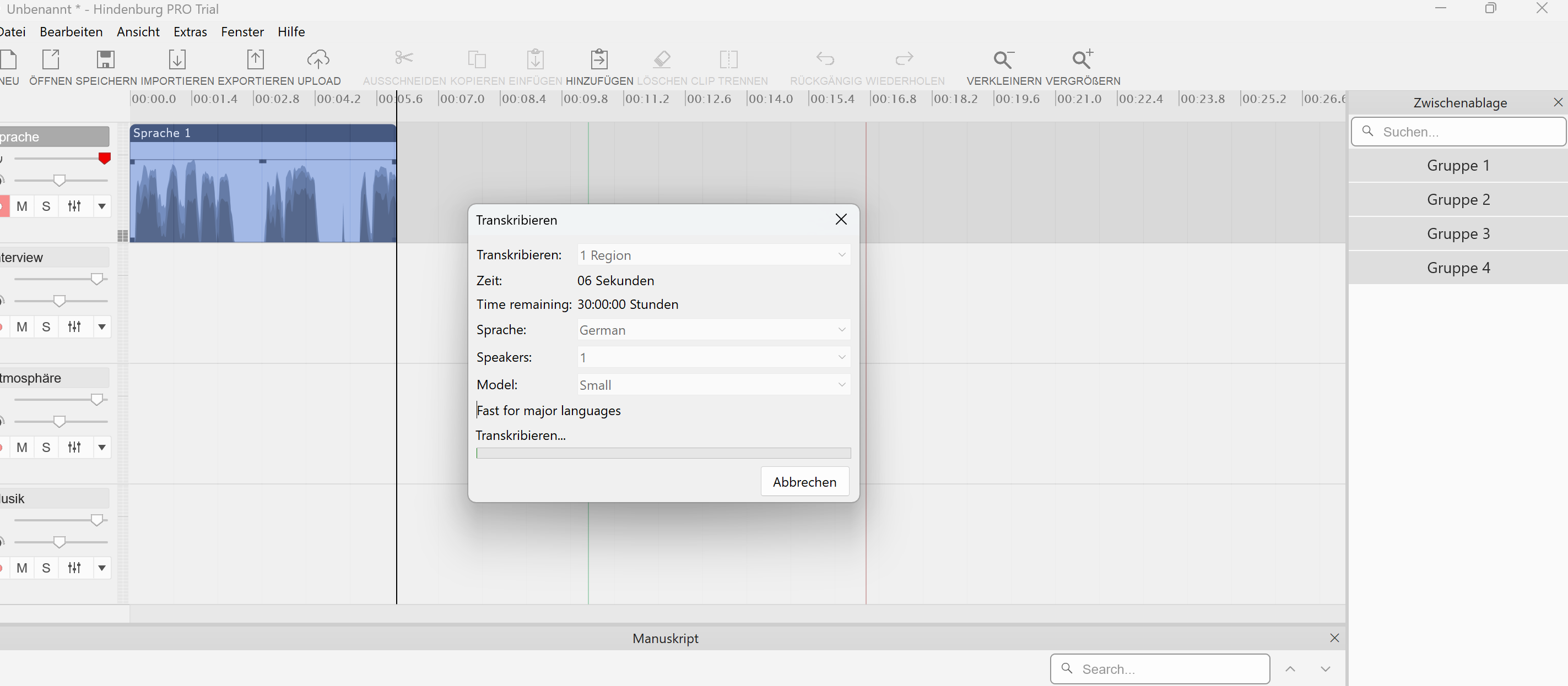Click the cloud Upload icon
Screen dimensions: 1568x686
(318, 59)
